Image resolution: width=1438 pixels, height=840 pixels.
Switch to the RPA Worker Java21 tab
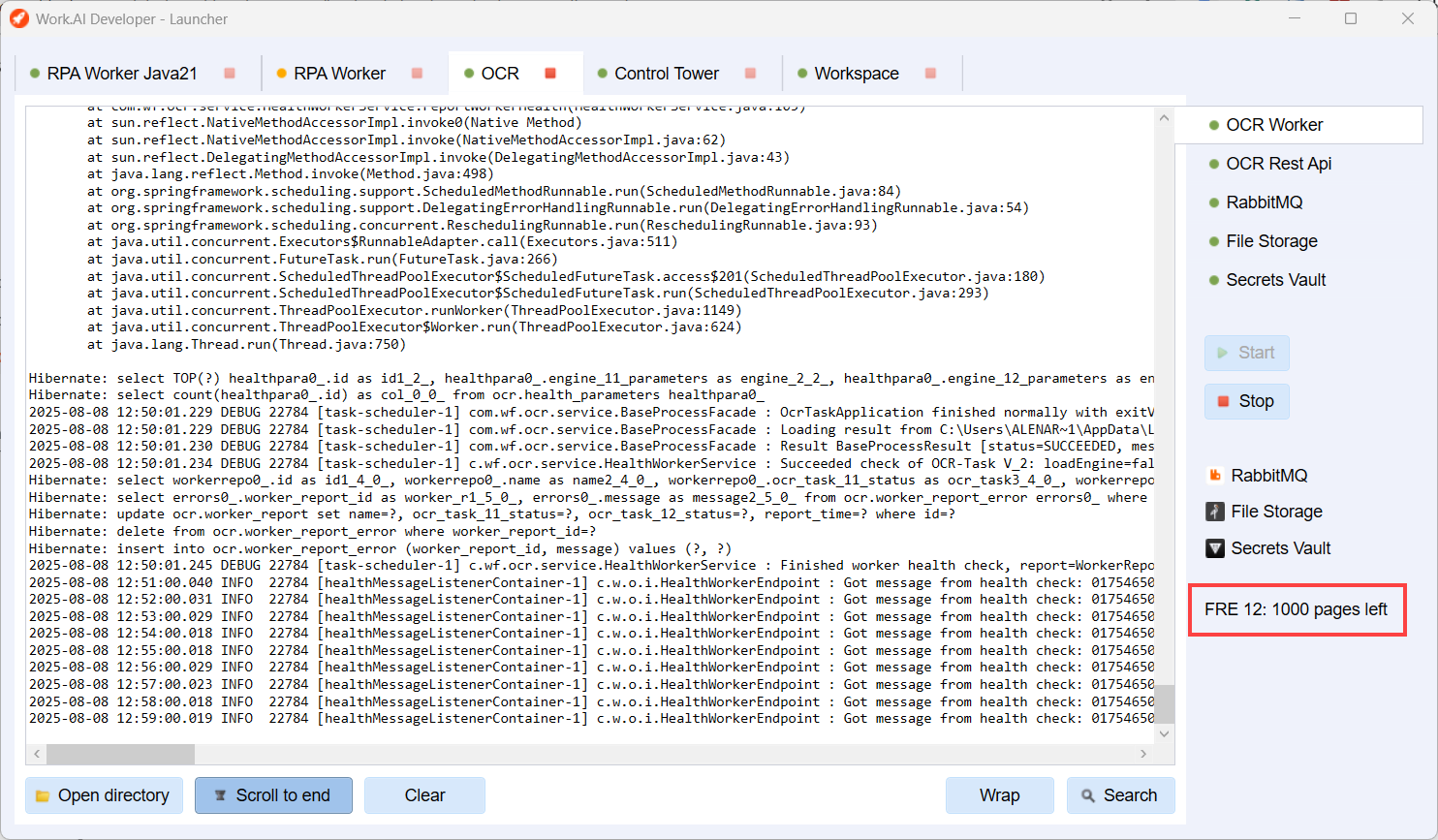click(x=122, y=74)
